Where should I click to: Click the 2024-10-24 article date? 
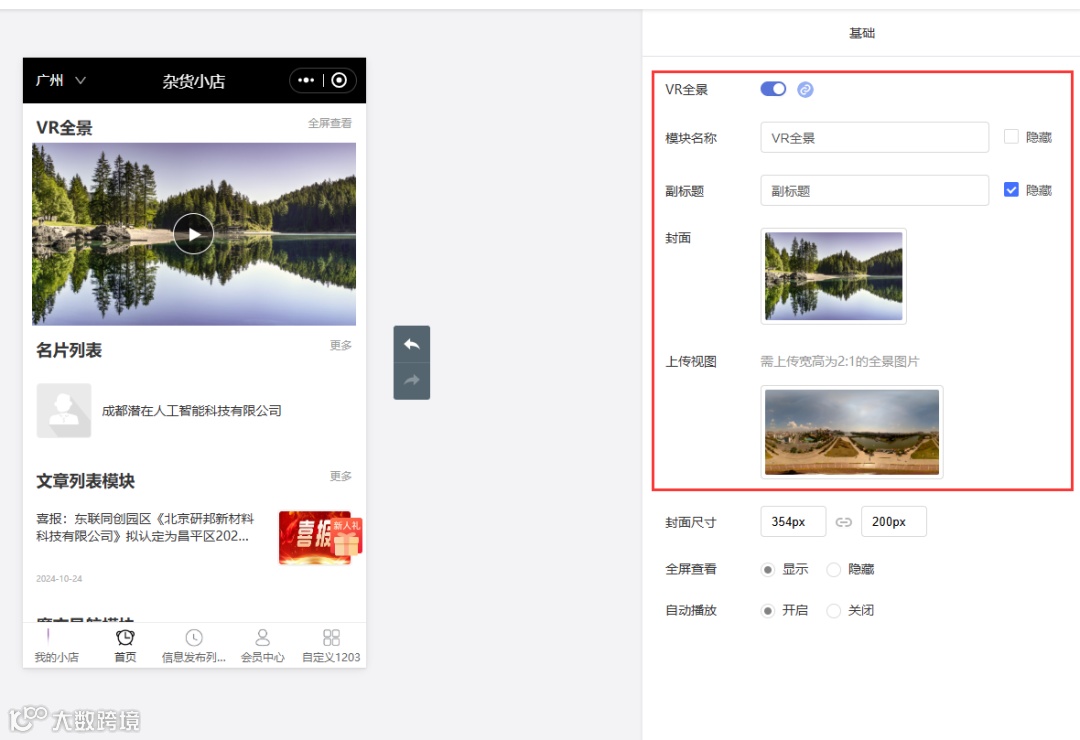[x=59, y=579]
